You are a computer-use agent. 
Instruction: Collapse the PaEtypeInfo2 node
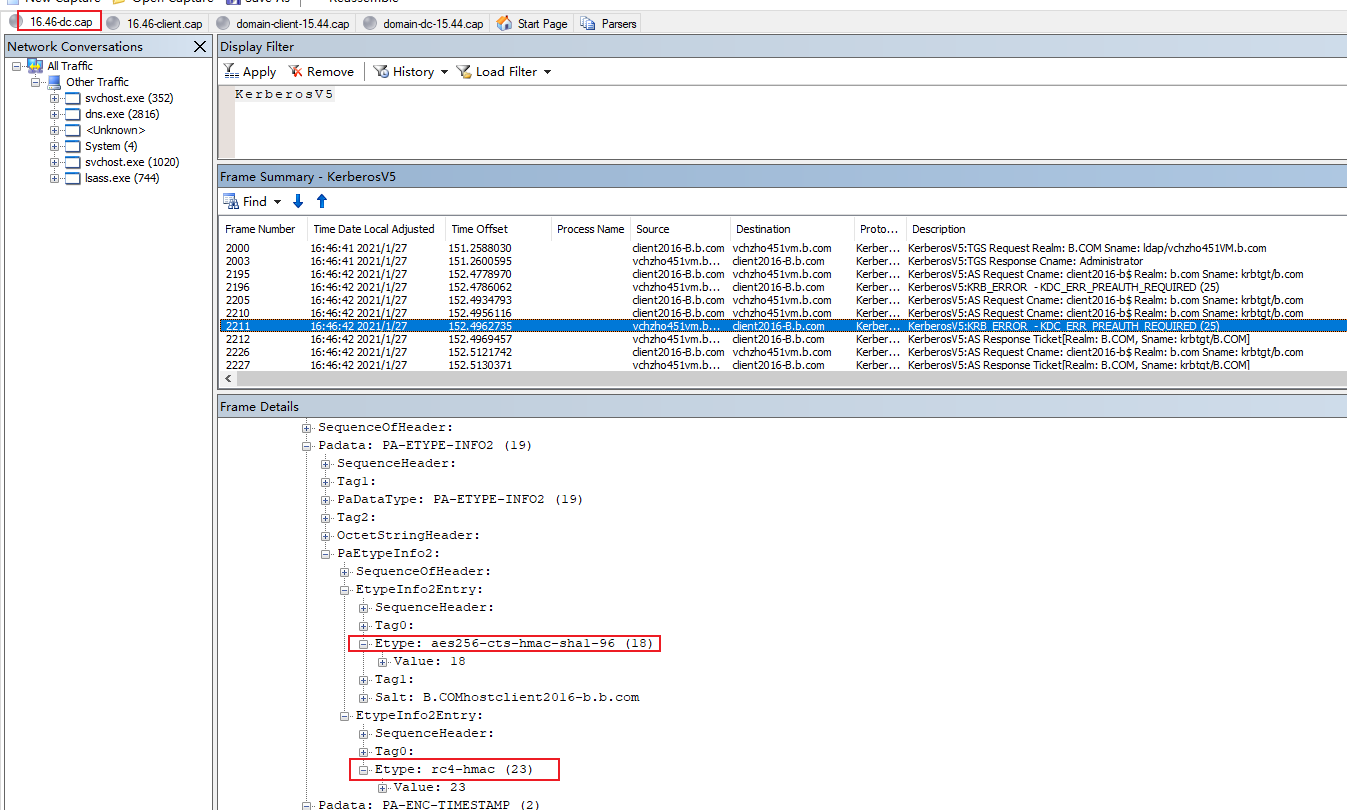pos(327,553)
